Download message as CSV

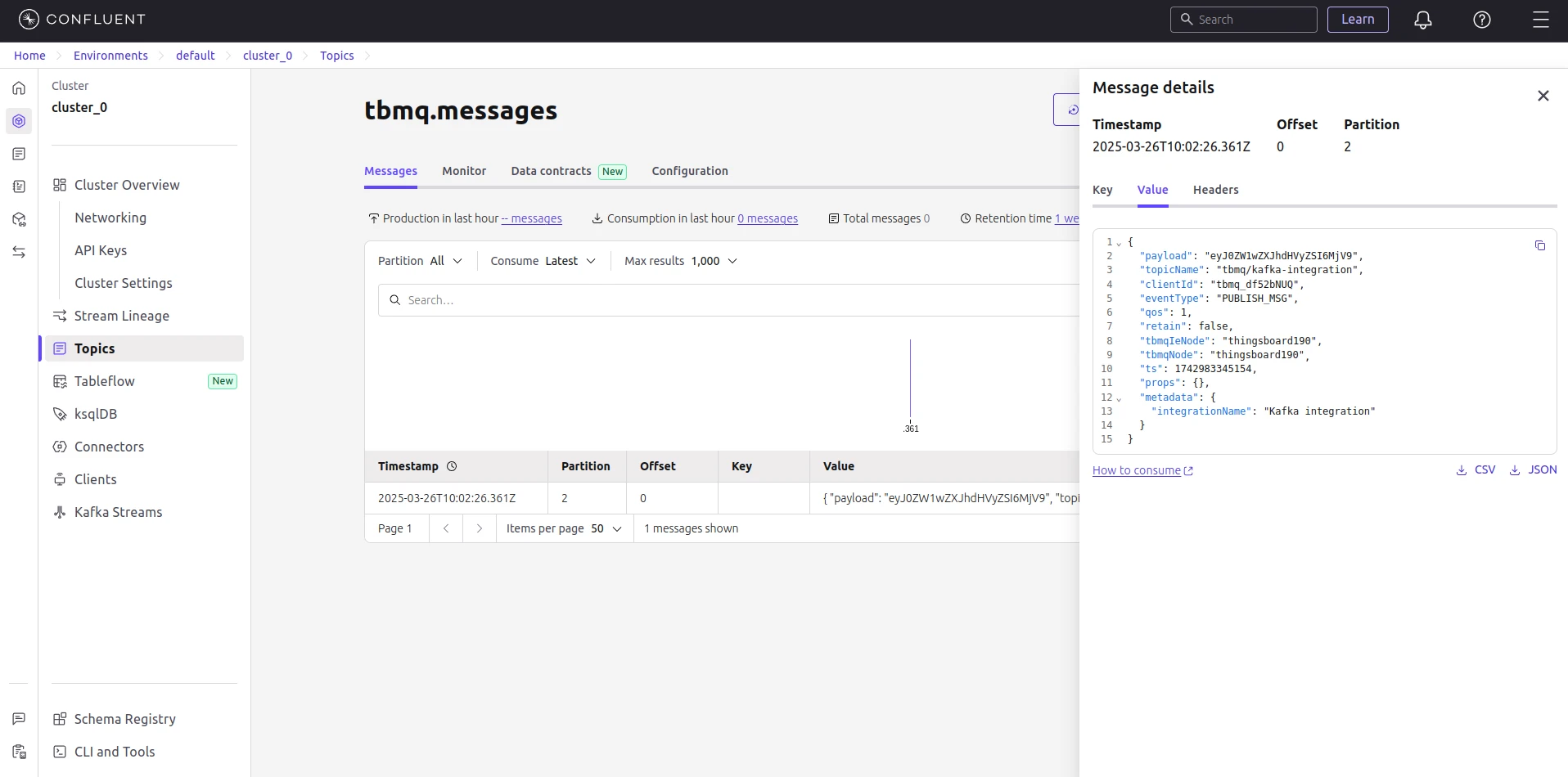click(1476, 469)
